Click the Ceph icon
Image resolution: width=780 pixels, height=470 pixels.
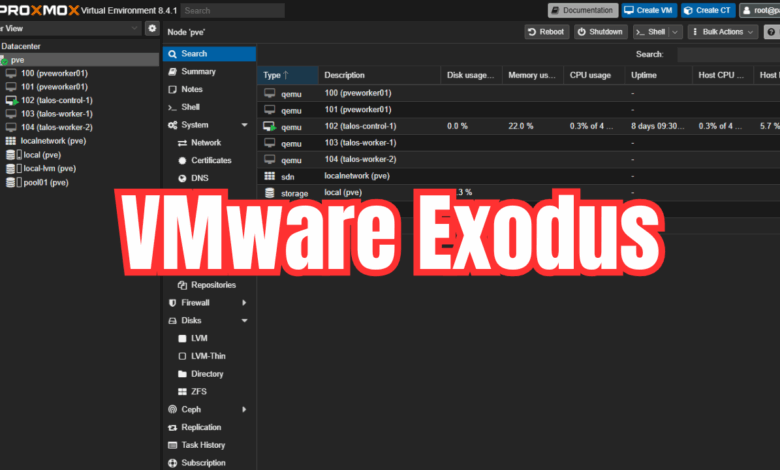coord(172,409)
